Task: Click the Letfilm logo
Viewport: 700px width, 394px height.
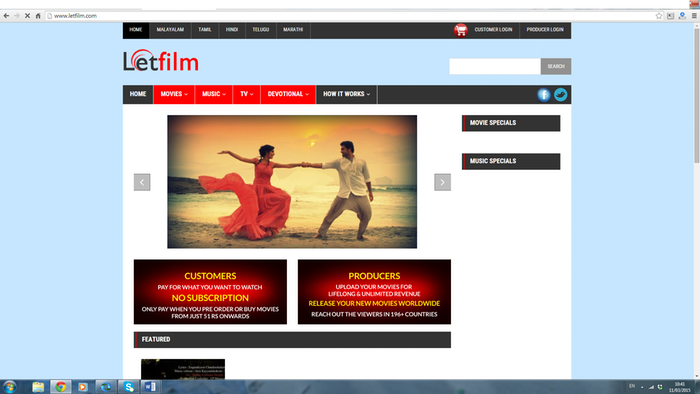Action: [x=161, y=61]
